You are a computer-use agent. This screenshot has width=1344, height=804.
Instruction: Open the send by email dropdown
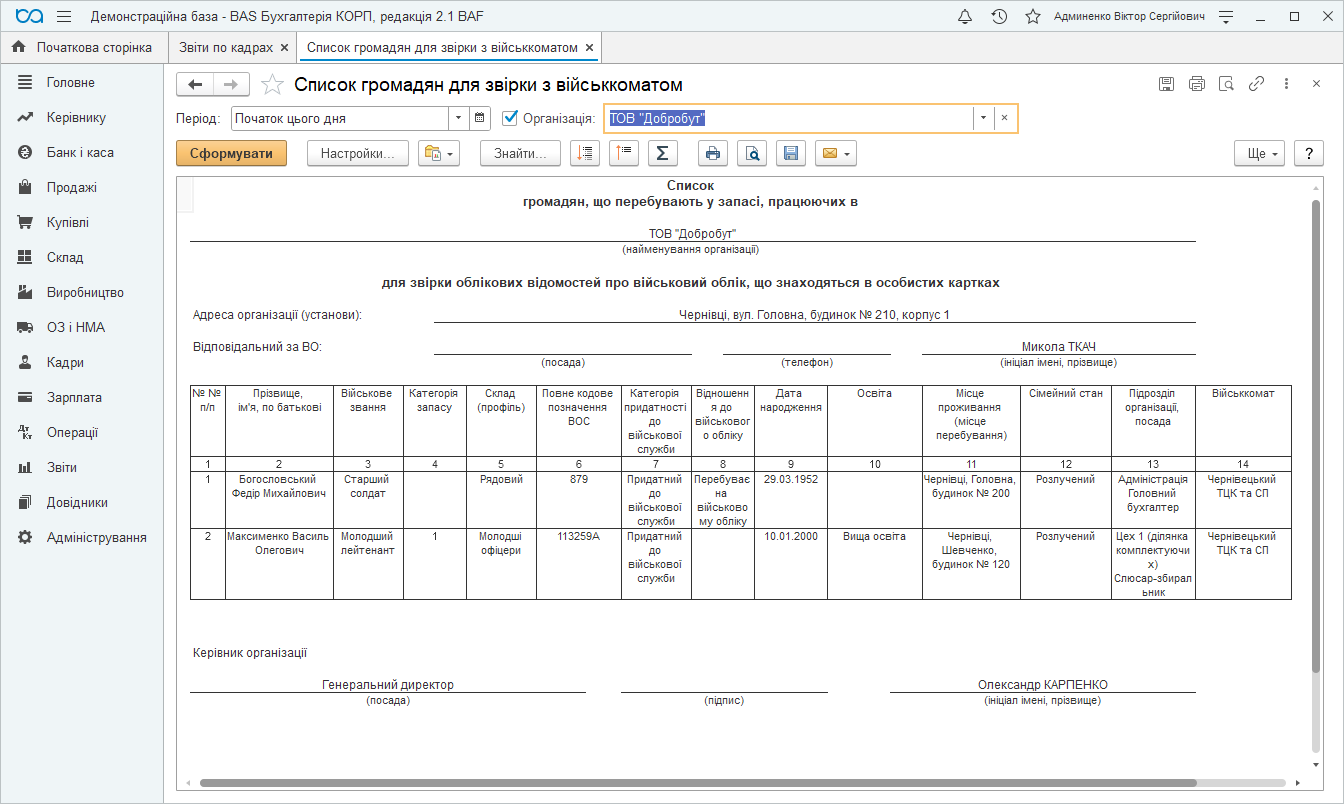pos(836,153)
